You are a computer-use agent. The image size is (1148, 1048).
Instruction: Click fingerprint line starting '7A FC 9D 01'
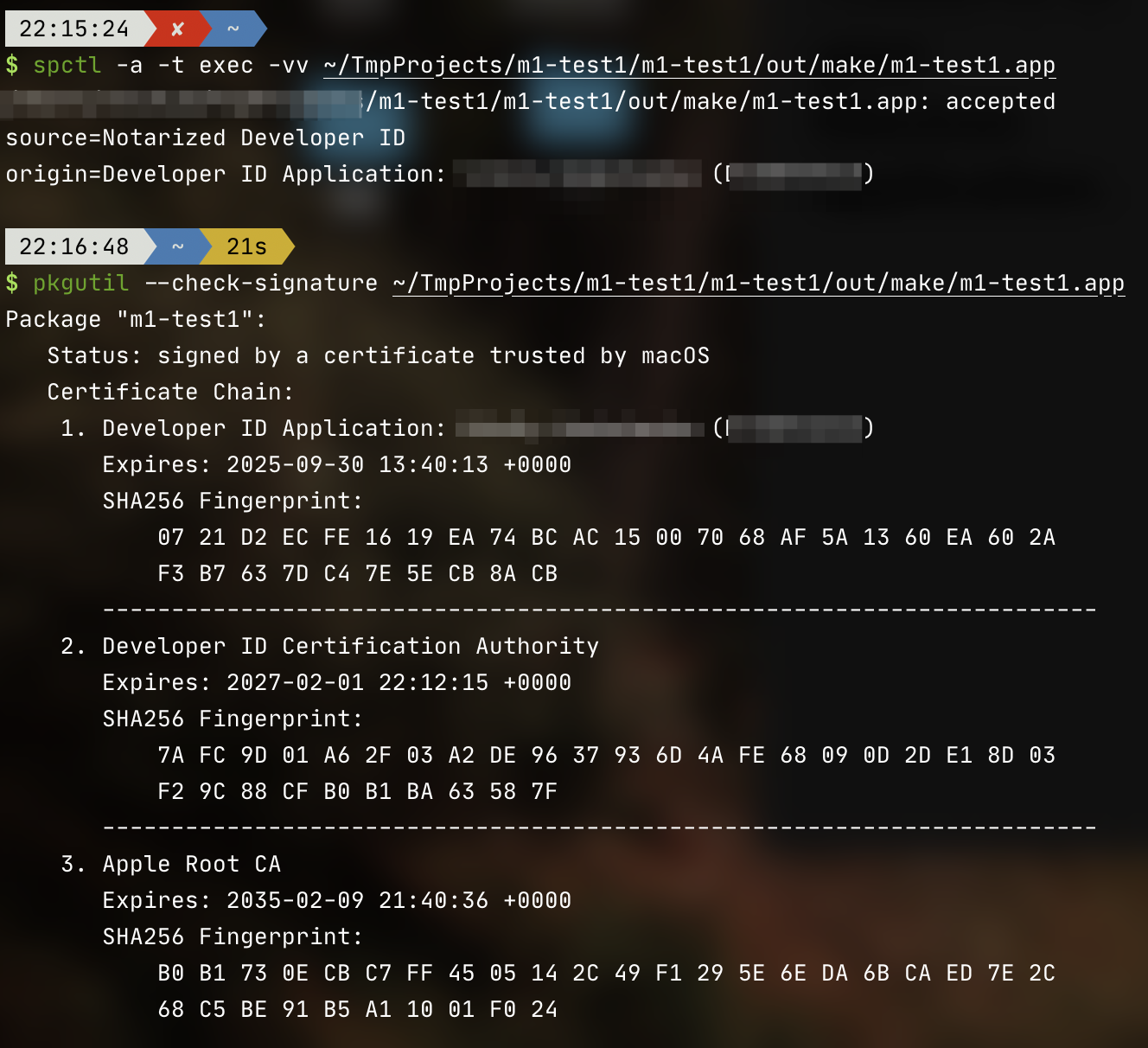pos(607,756)
